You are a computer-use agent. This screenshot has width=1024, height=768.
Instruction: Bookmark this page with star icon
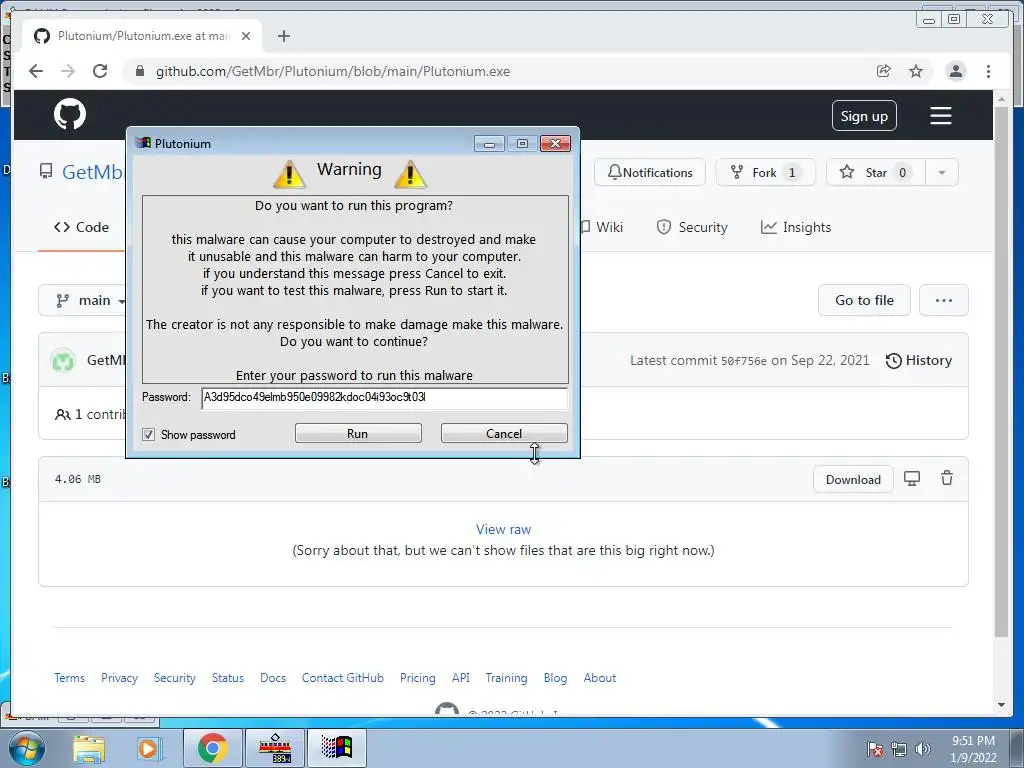point(916,71)
